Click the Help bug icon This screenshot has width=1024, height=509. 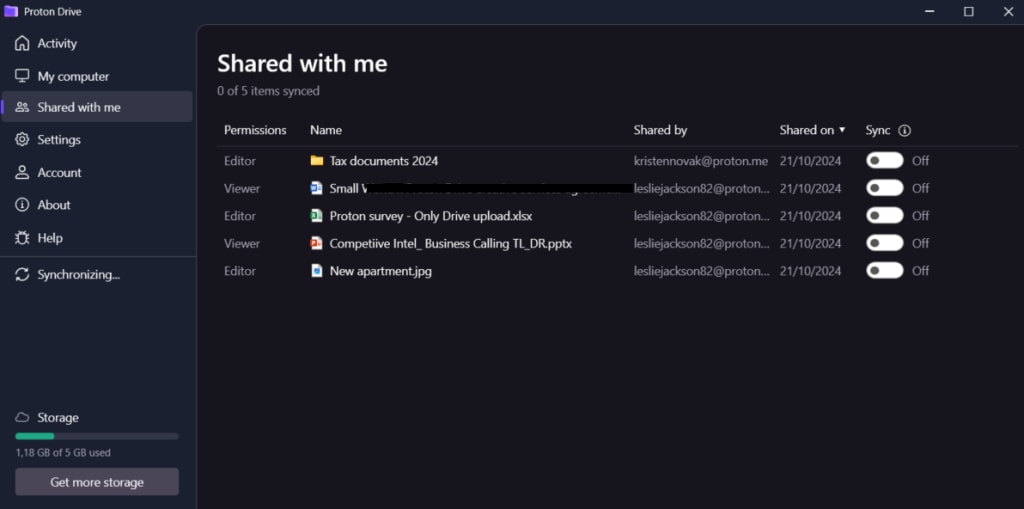(x=22, y=238)
